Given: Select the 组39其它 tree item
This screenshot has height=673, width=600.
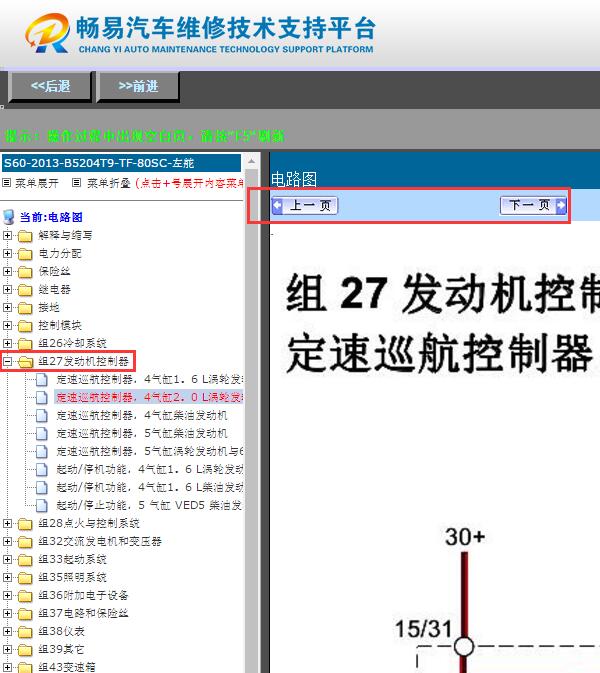Looking at the screenshot, I should tap(61, 649).
